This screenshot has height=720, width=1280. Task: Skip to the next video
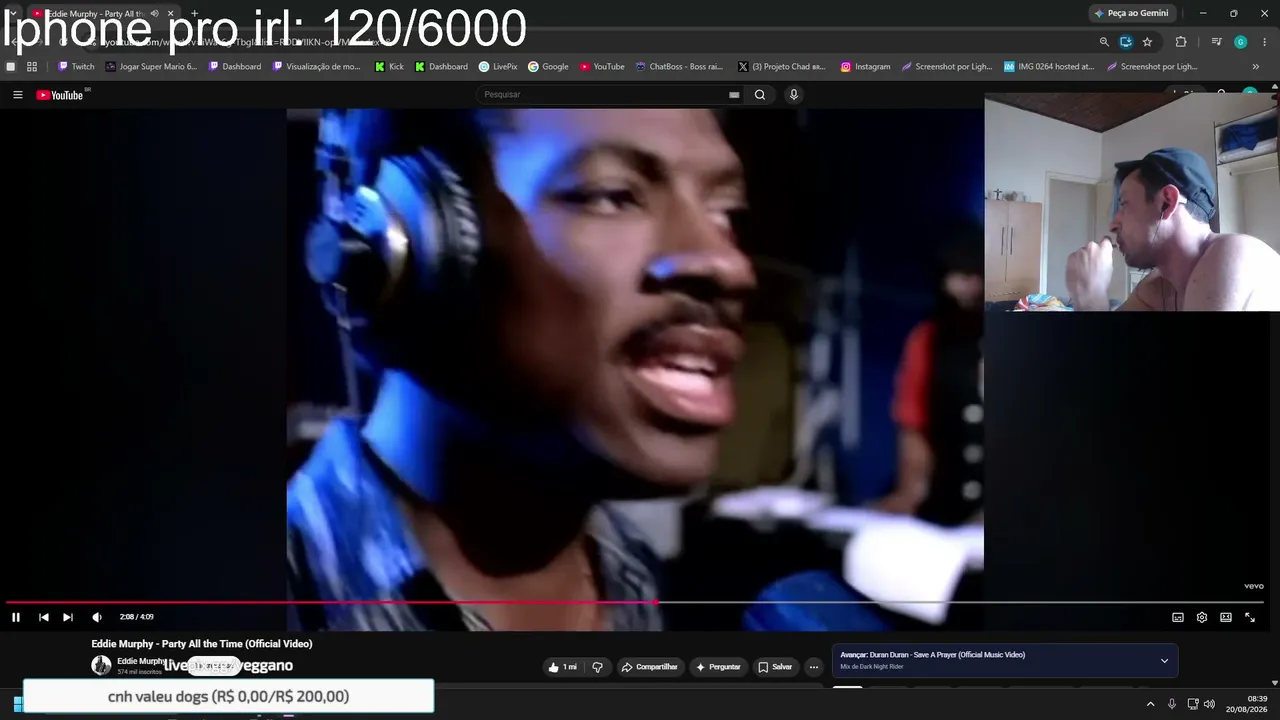(x=68, y=617)
